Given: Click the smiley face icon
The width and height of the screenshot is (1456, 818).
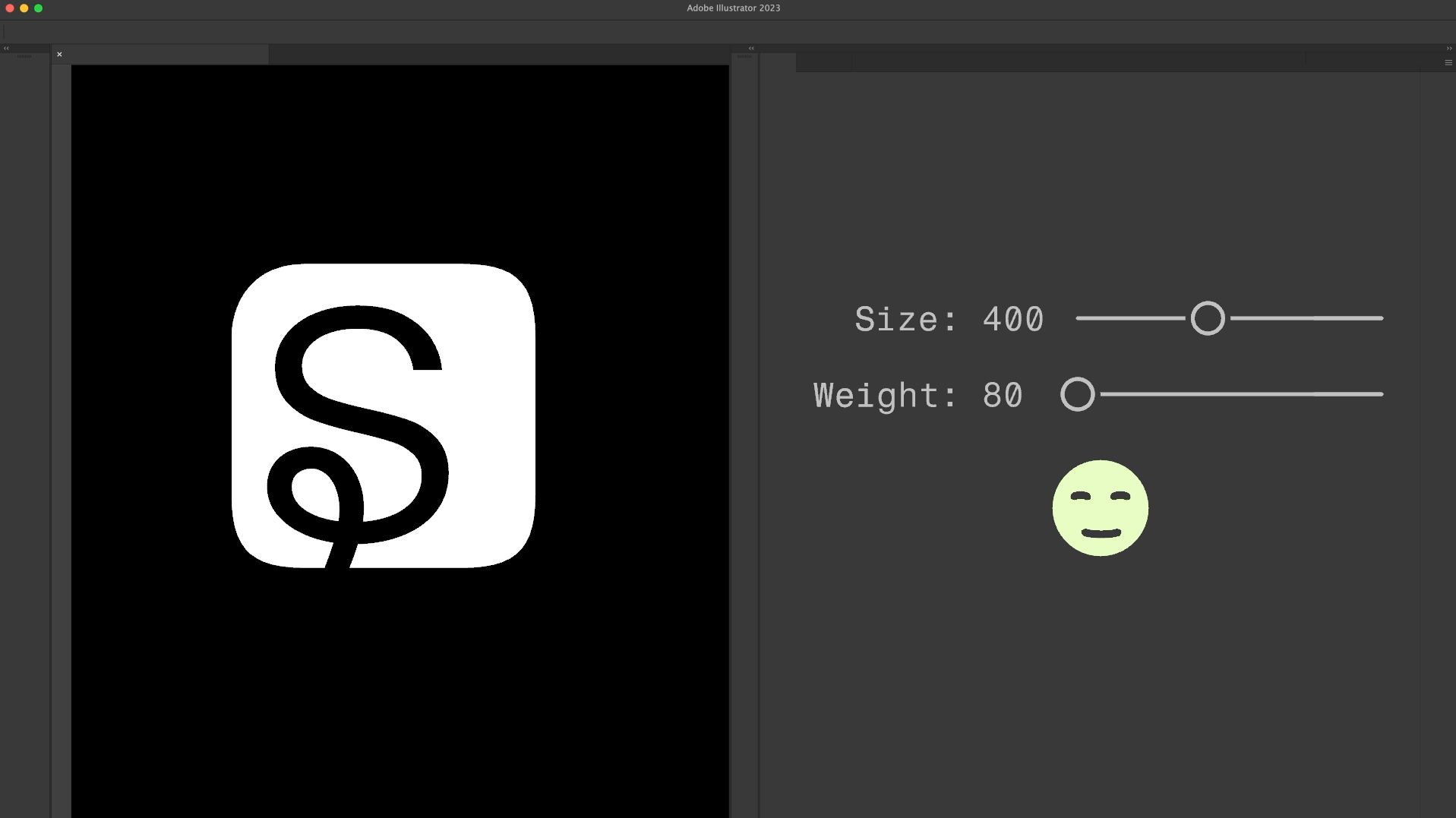Looking at the screenshot, I should pos(1100,508).
